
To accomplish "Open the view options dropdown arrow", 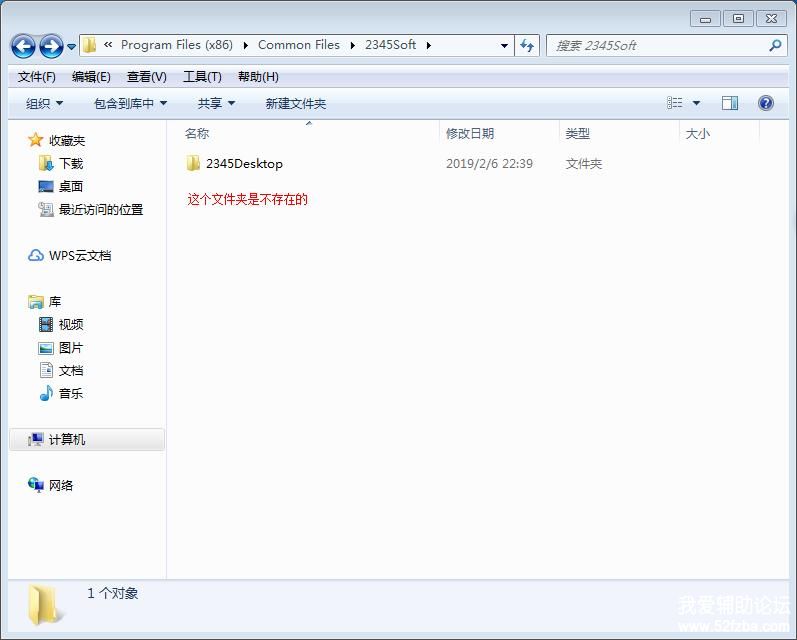I will pyautogui.click(x=696, y=103).
